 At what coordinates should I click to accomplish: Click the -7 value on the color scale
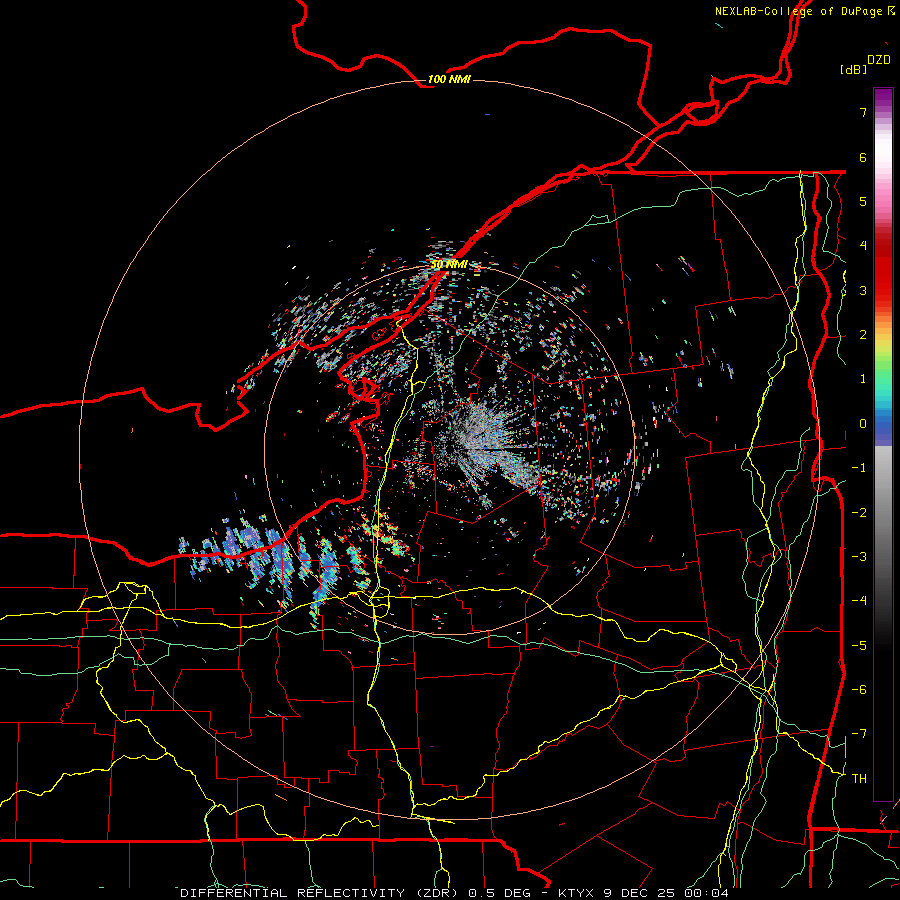[x=859, y=734]
